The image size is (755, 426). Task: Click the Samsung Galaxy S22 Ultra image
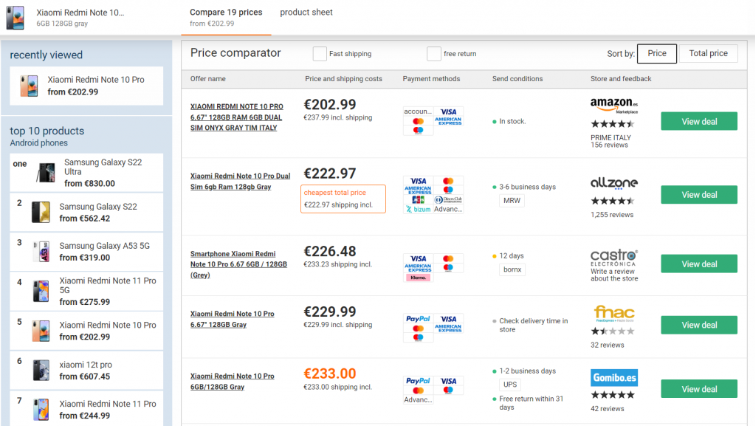[46, 173]
